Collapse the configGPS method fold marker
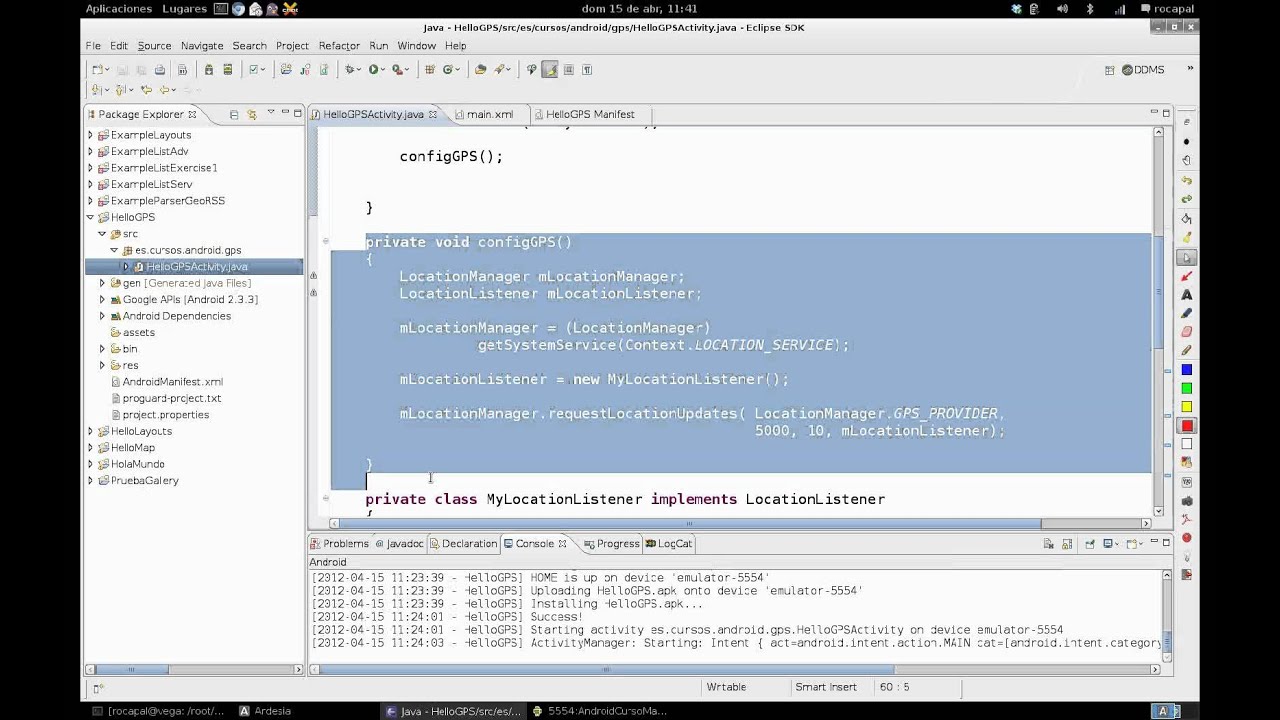This screenshot has width=1280, height=720. click(325, 242)
